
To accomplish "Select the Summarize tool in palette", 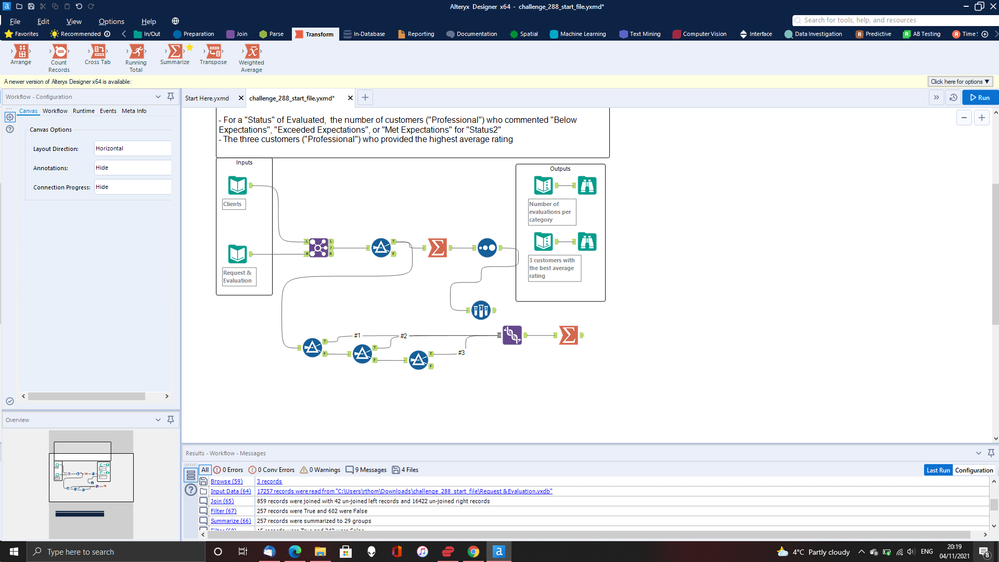I will point(175,55).
